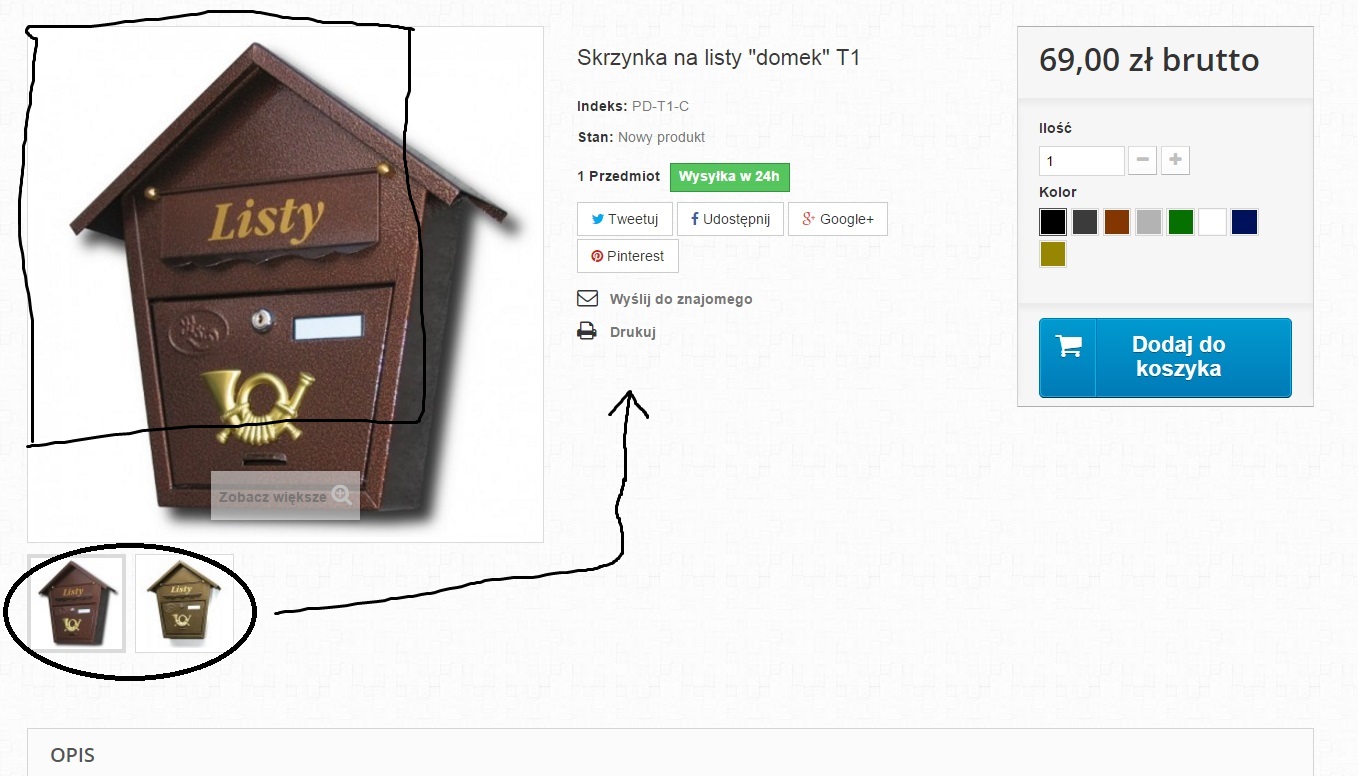This screenshot has height=776, width=1358.
Task: Share the product on Google+
Action: pyautogui.click(x=837, y=219)
